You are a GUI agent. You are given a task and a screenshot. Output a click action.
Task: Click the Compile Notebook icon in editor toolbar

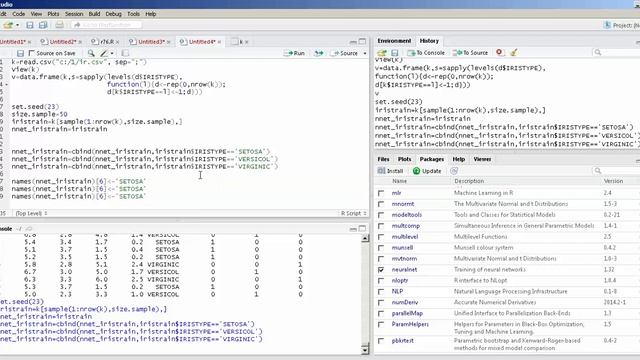point(125,53)
